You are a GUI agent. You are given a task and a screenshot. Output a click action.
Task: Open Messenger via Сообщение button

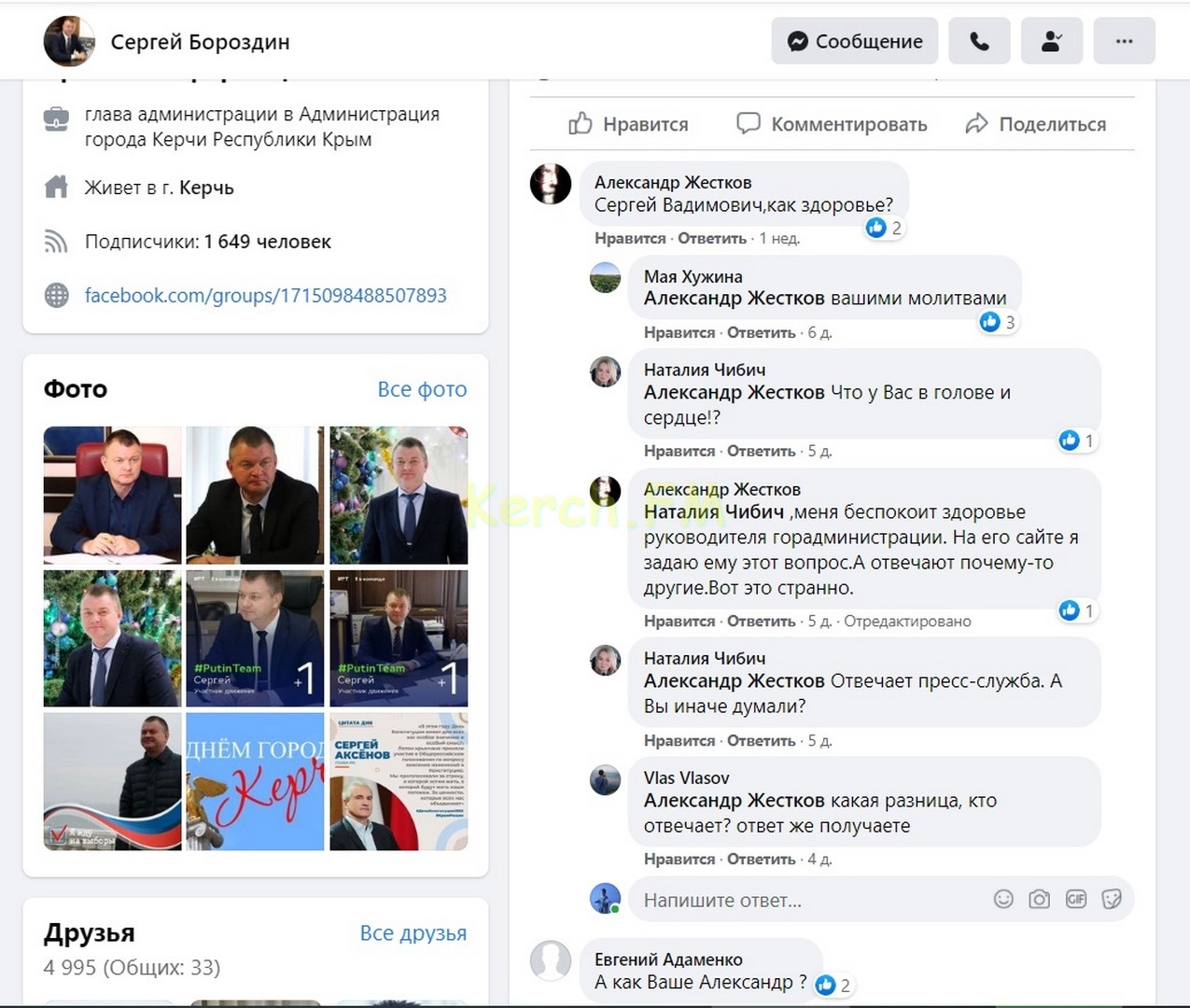[x=854, y=41]
